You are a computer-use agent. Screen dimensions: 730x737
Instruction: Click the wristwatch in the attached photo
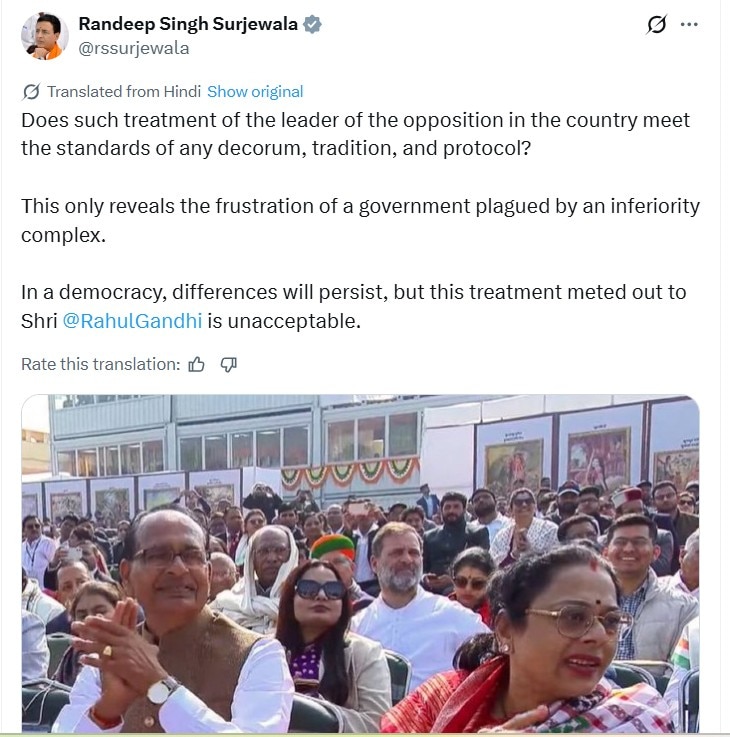(161, 690)
